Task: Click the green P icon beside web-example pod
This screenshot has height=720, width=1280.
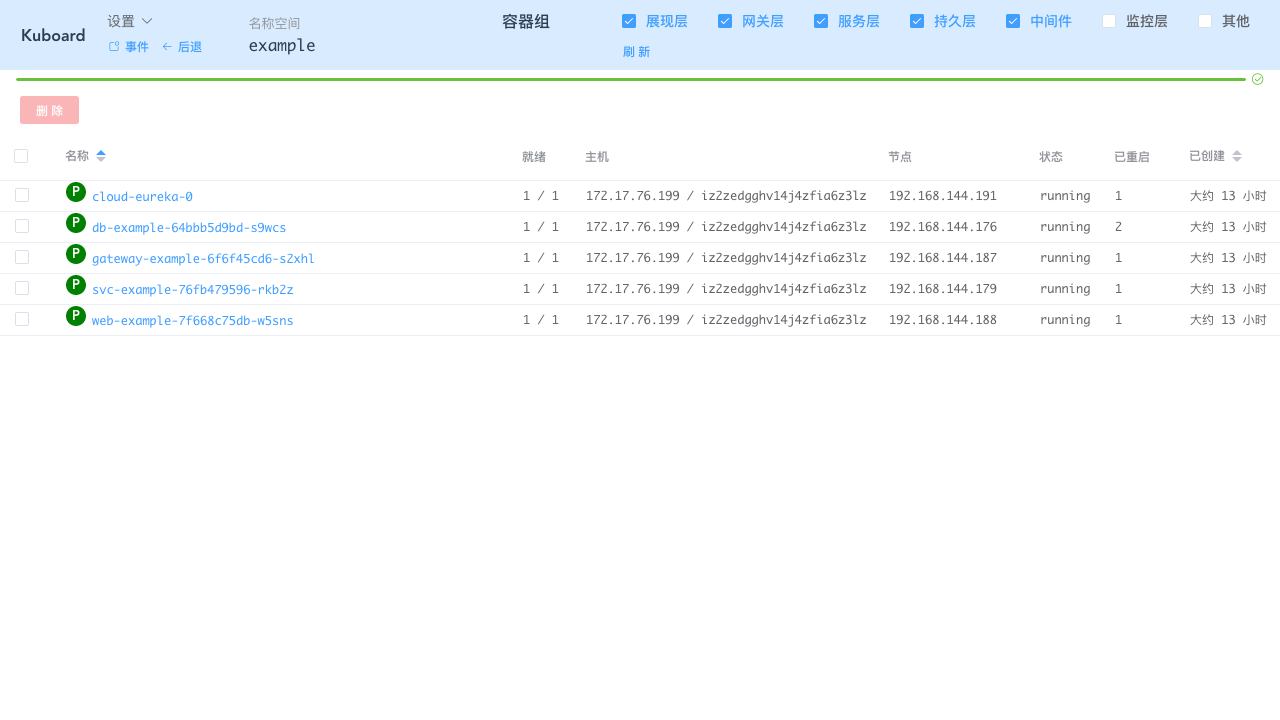Action: click(x=76, y=316)
